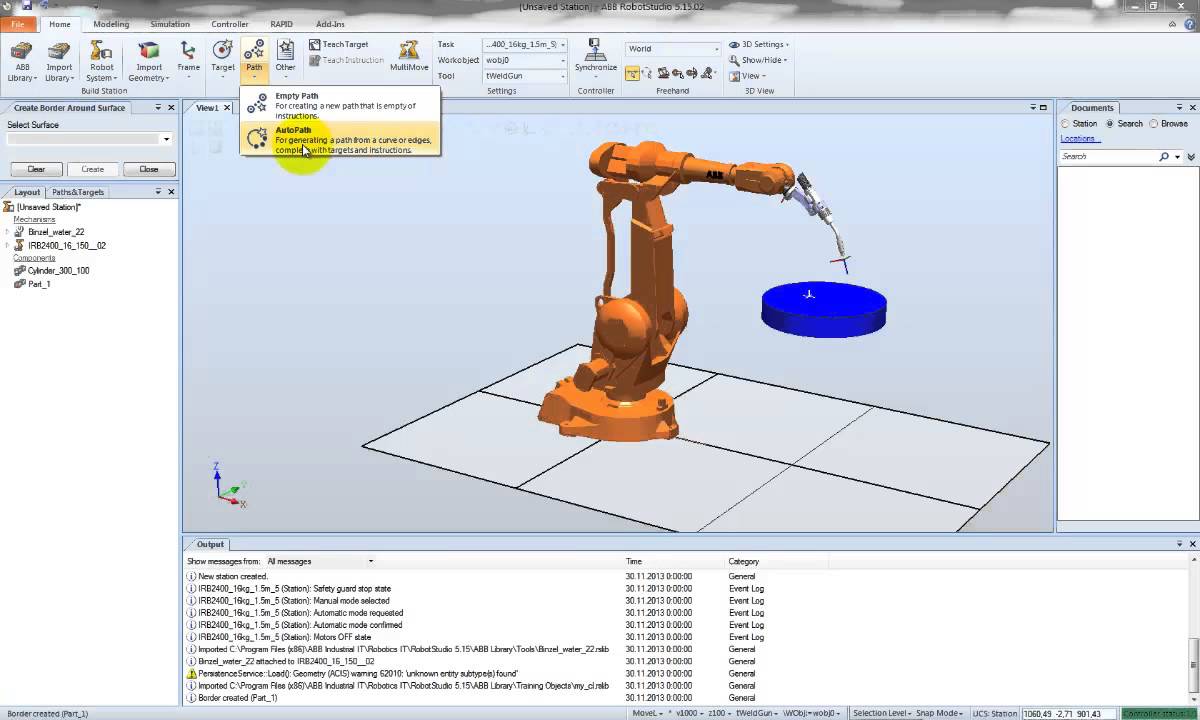Click the Controller status indicator
This screenshot has height=720, width=1200.
pos(1158,714)
